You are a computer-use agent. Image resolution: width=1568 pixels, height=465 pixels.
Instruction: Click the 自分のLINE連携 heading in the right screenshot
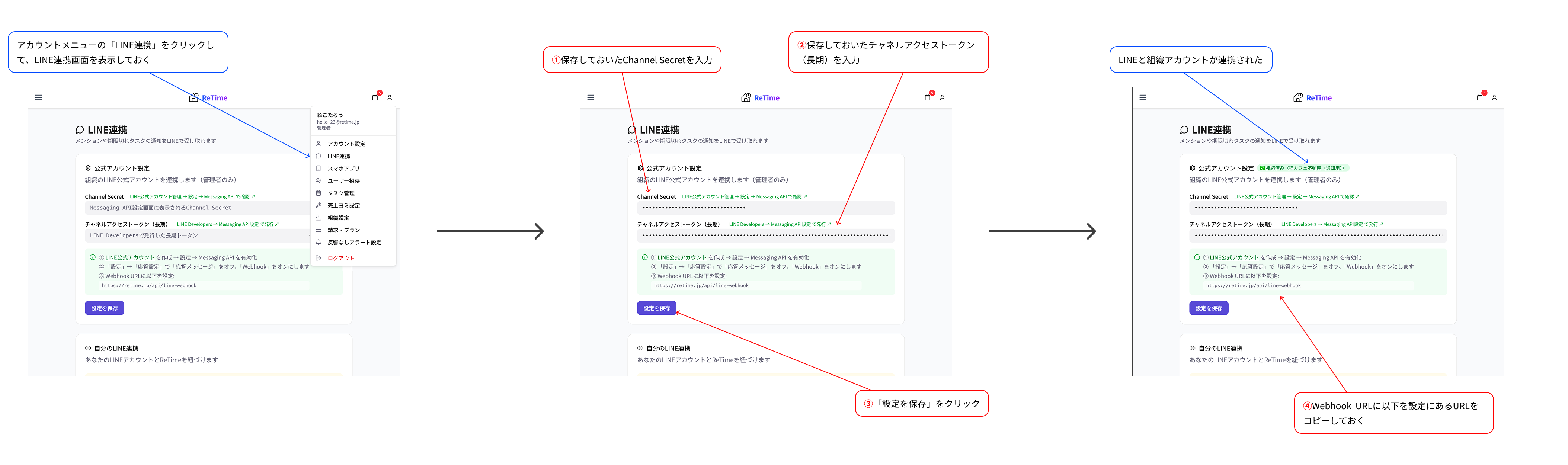pyautogui.click(x=1220, y=349)
